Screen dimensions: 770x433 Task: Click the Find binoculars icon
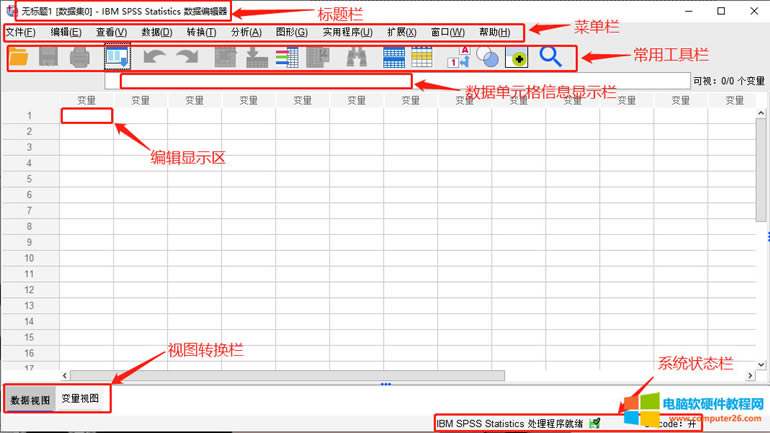(357, 57)
